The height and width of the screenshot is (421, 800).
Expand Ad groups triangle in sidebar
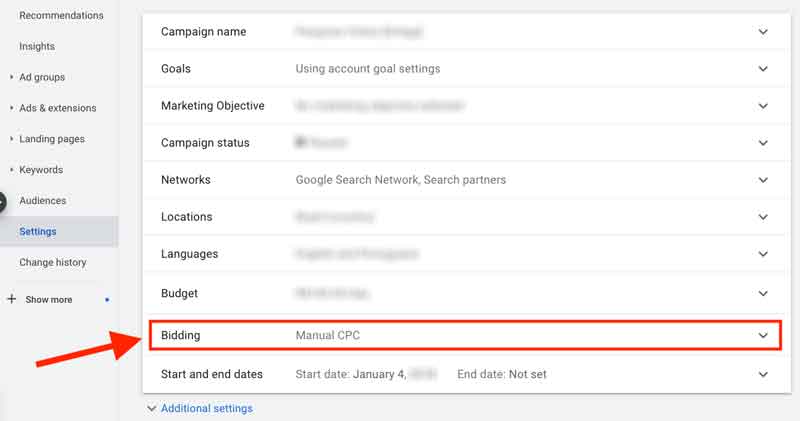point(11,77)
